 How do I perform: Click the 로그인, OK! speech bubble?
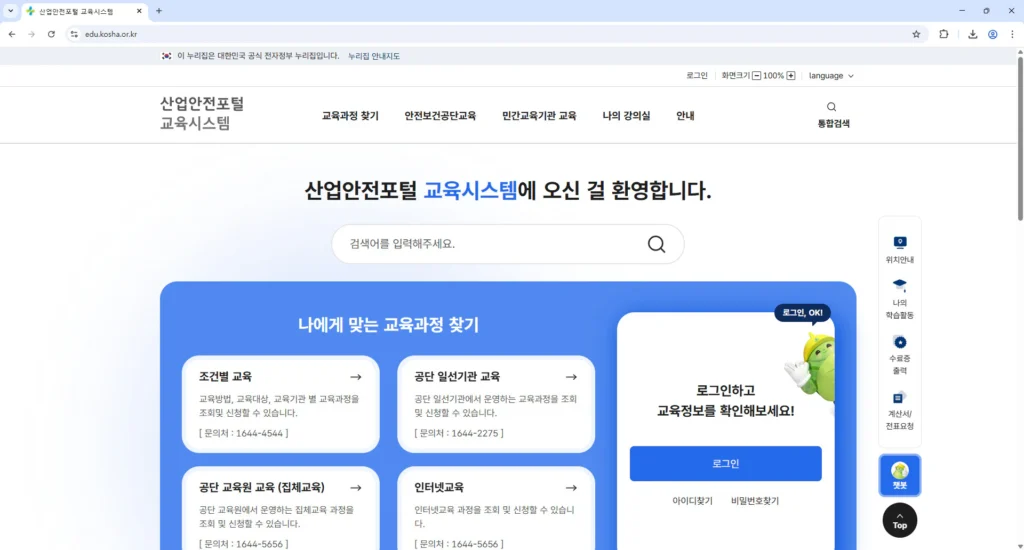(x=802, y=313)
